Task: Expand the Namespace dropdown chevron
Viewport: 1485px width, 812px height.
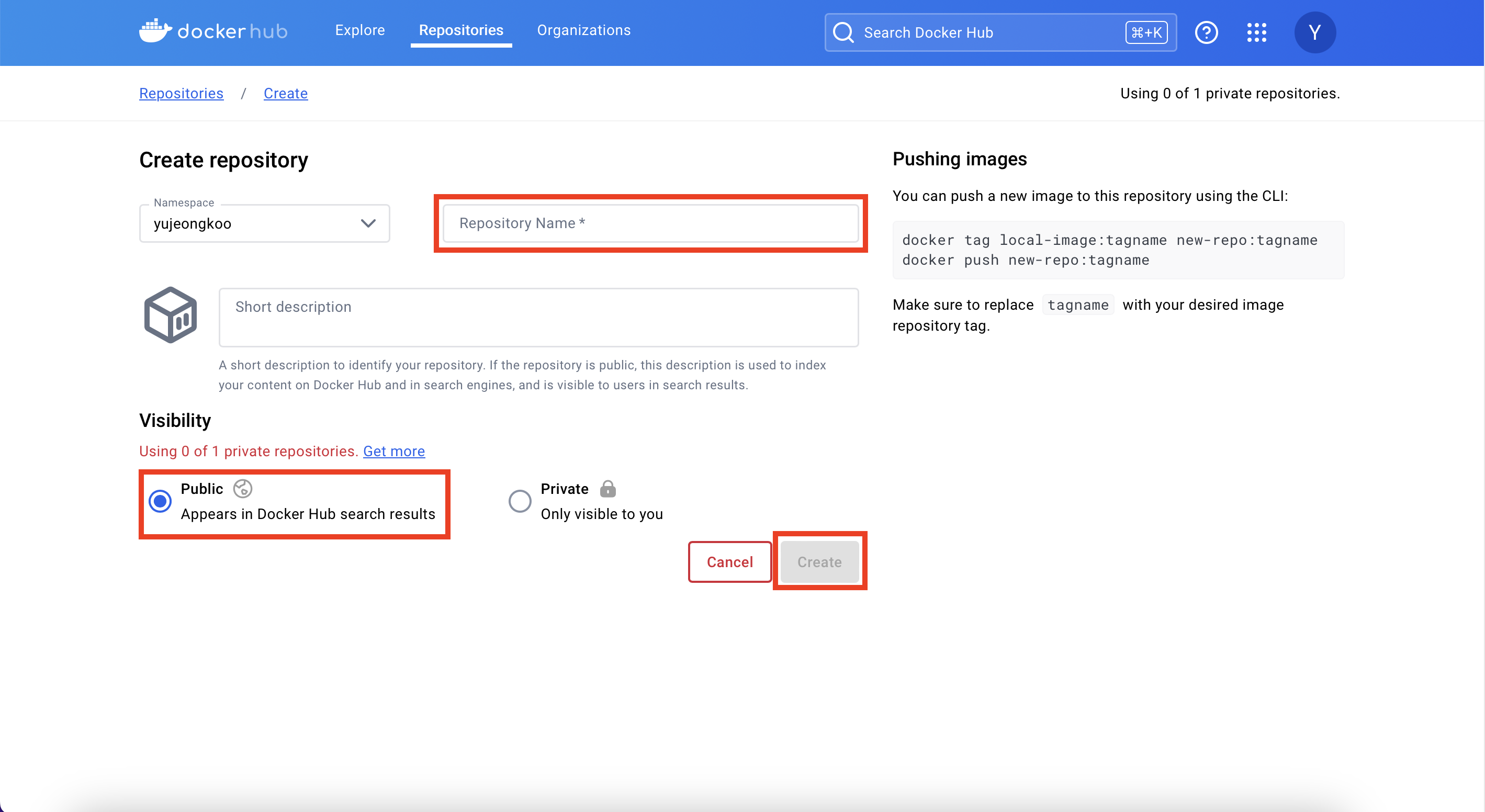Action: coord(368,223)
